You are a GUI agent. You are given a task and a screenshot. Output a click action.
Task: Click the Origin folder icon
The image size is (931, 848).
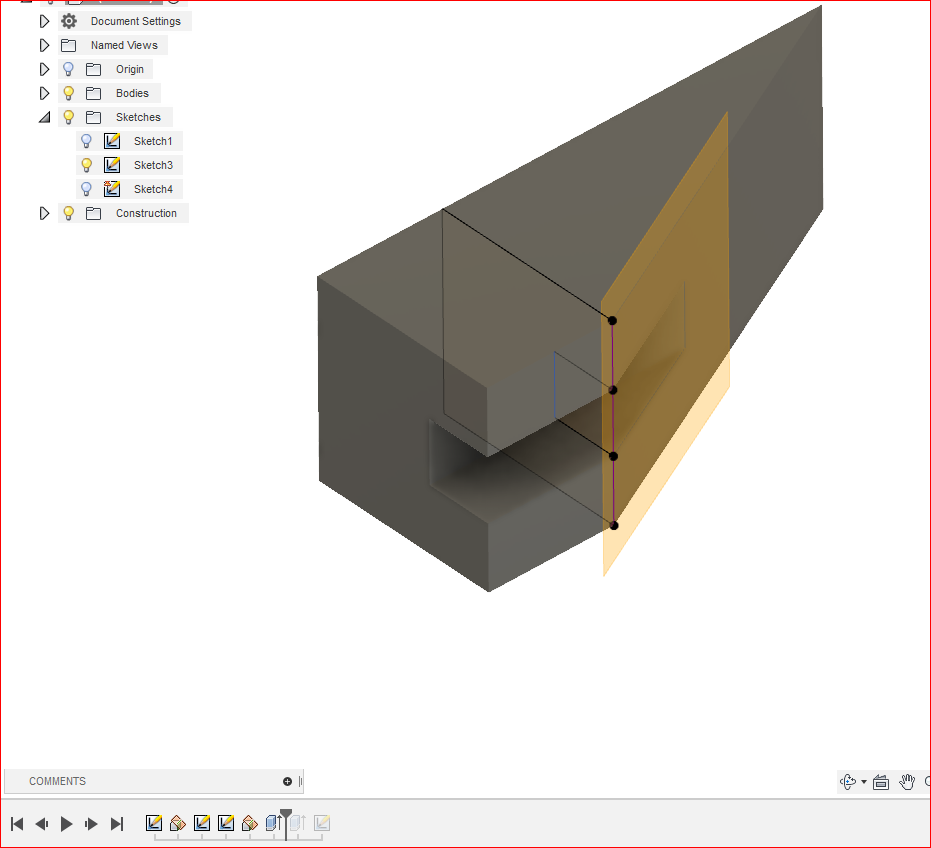click(93, 69)
